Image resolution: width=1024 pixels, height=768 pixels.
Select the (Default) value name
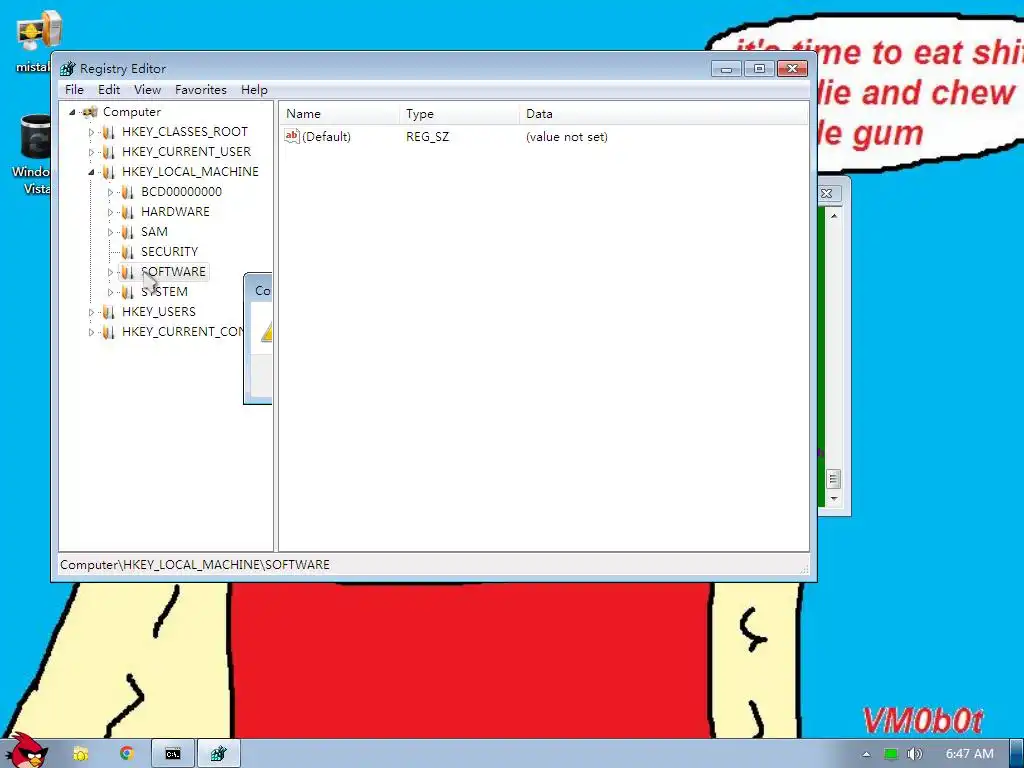pyautogui.click(x=327, y=136)
